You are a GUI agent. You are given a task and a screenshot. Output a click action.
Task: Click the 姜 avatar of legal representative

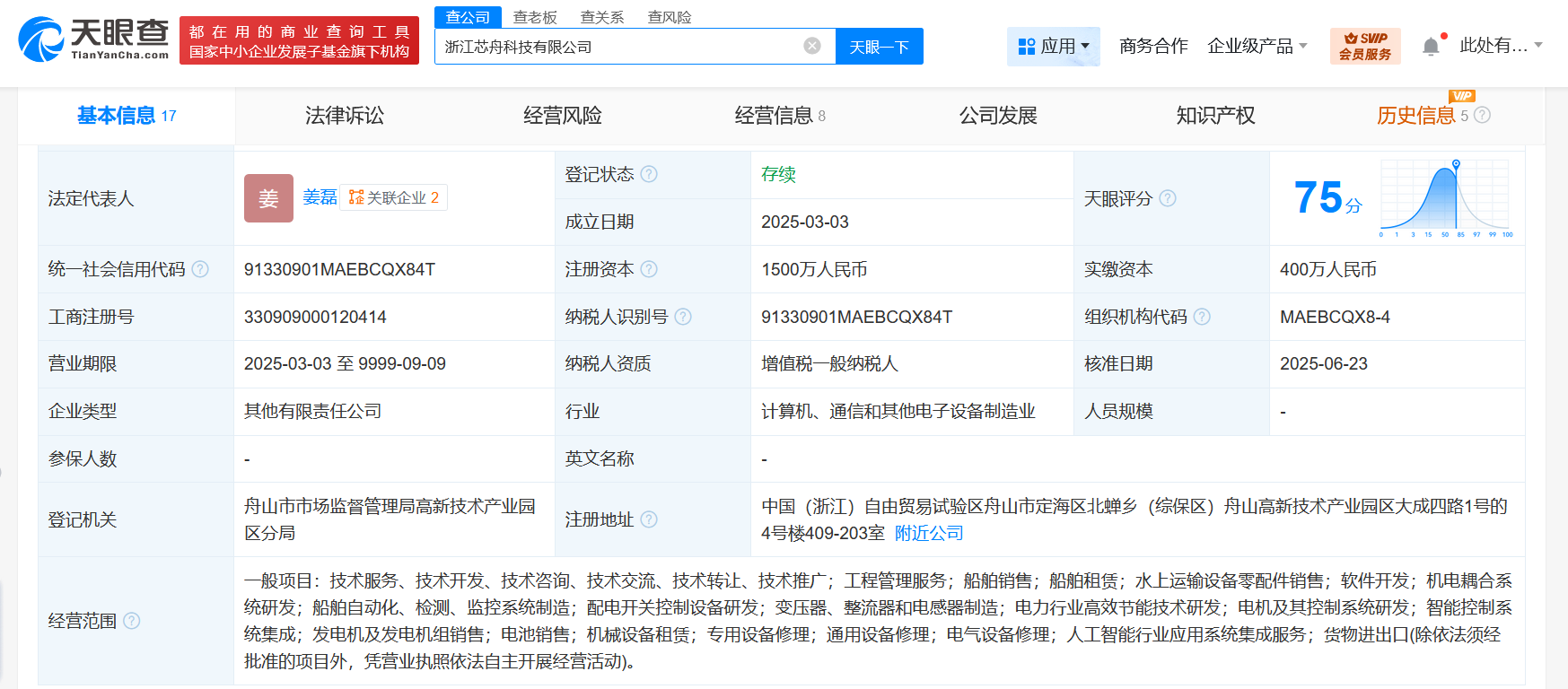(x=268, y=198)
